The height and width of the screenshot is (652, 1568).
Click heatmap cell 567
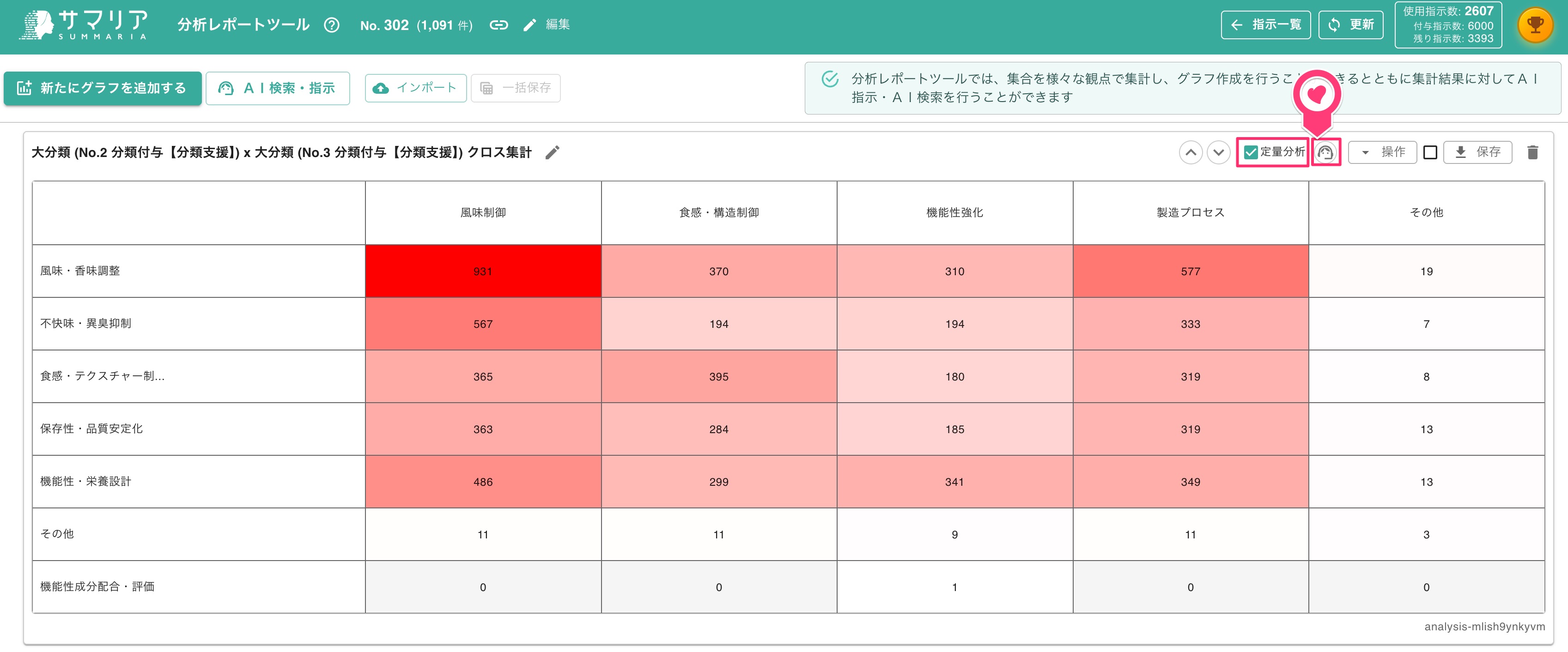pyautogui.click(x=483, y=324)
